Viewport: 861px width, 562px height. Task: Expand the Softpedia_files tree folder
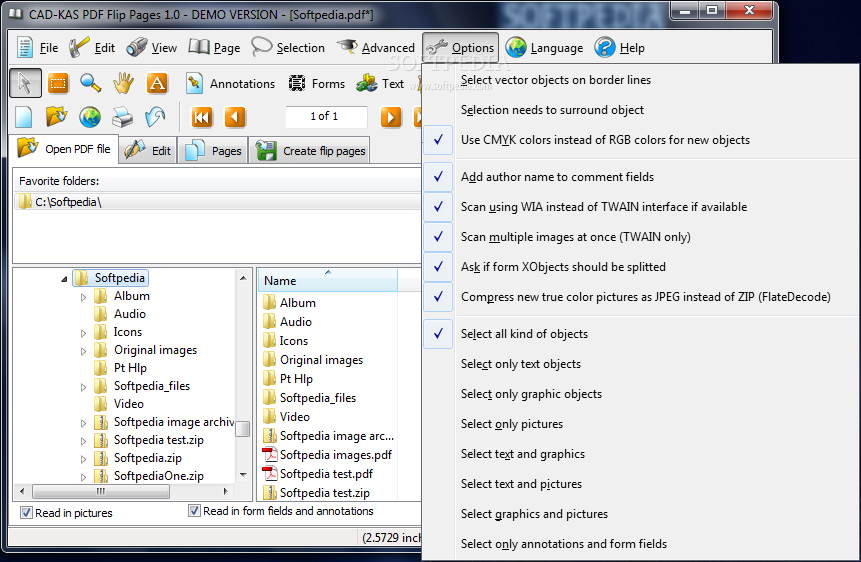83,387
